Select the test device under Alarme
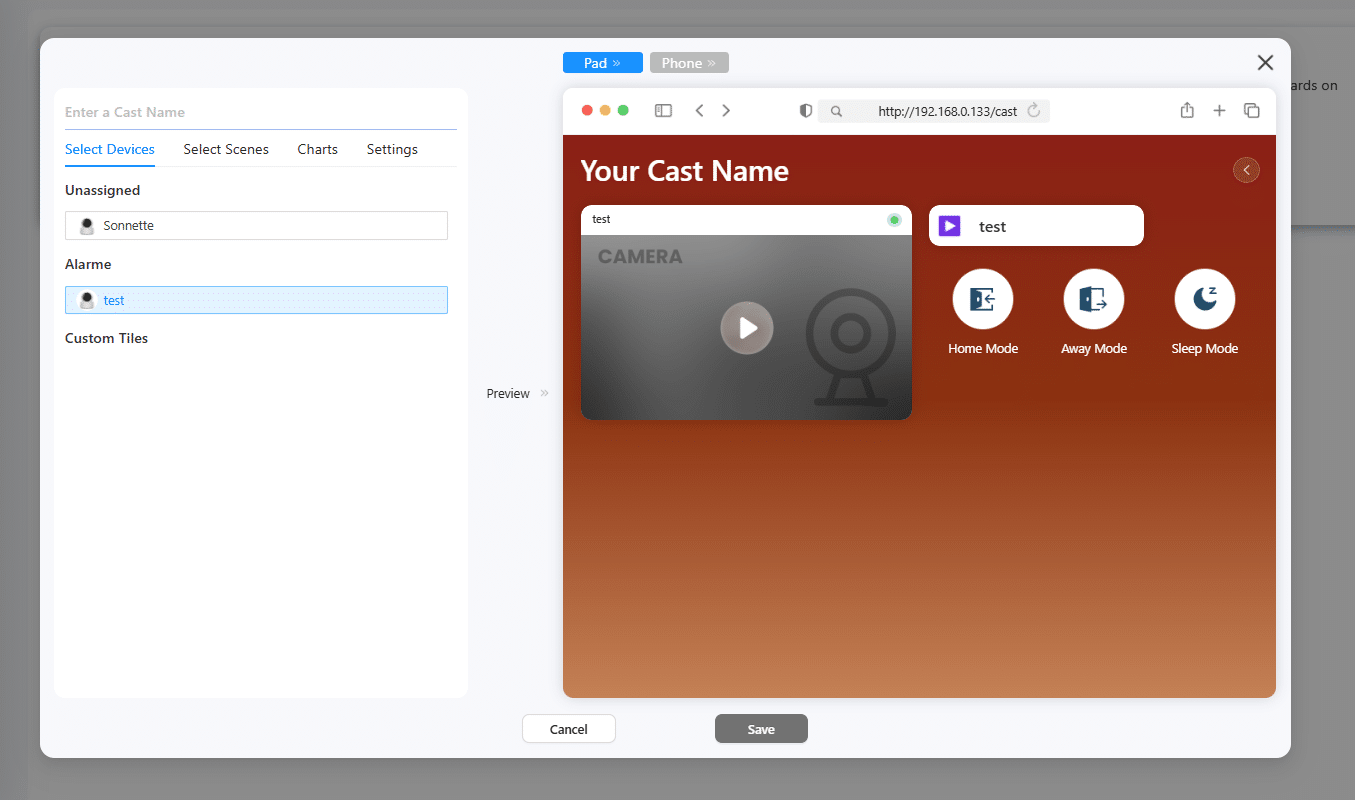The image size is (1355, 800). 256,300
